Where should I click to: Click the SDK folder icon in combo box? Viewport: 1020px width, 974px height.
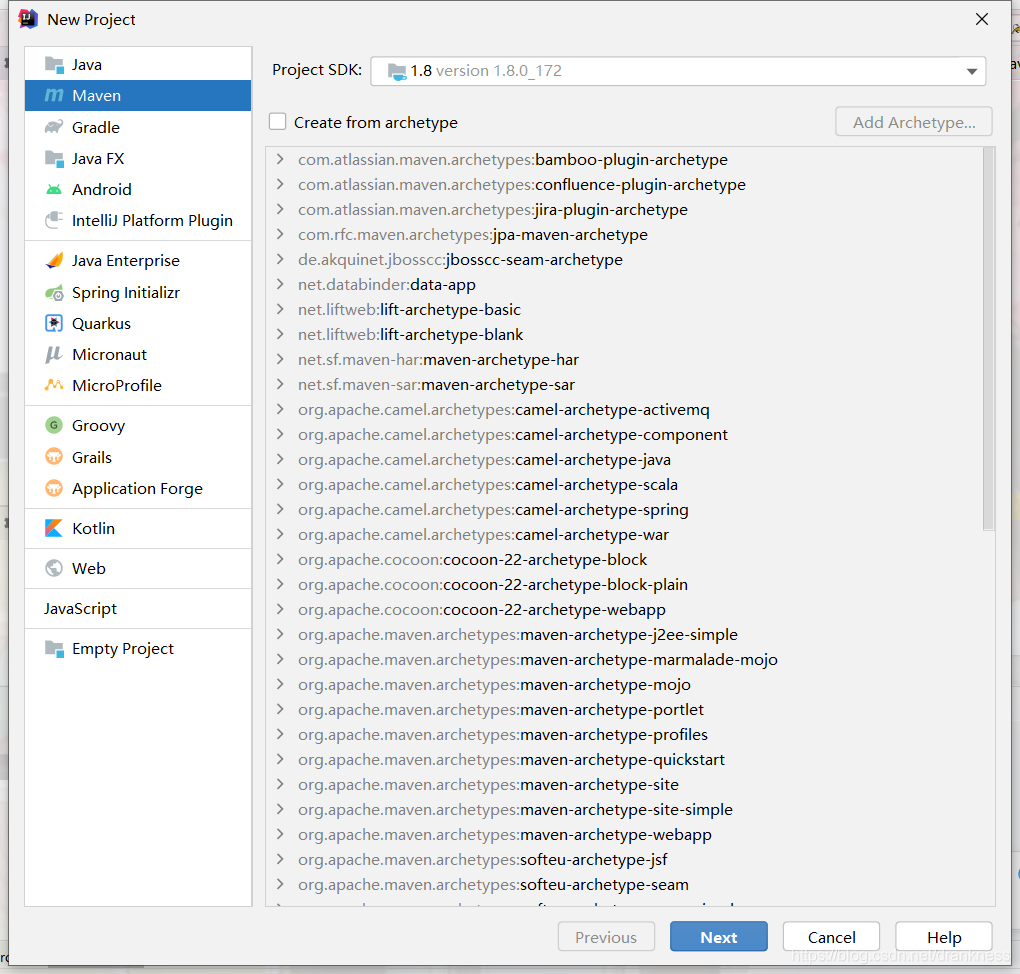coord(397,71)
